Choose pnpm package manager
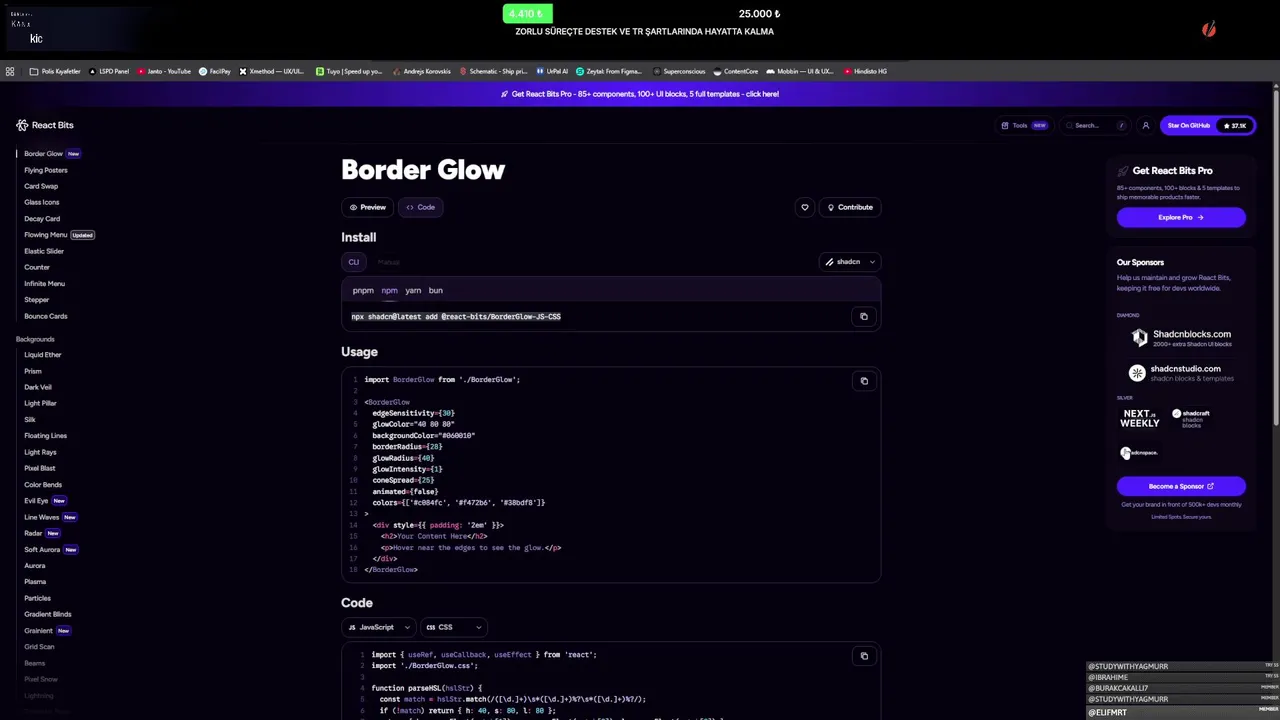Viewport: 1280px width, 720px height. pos(363,290)
